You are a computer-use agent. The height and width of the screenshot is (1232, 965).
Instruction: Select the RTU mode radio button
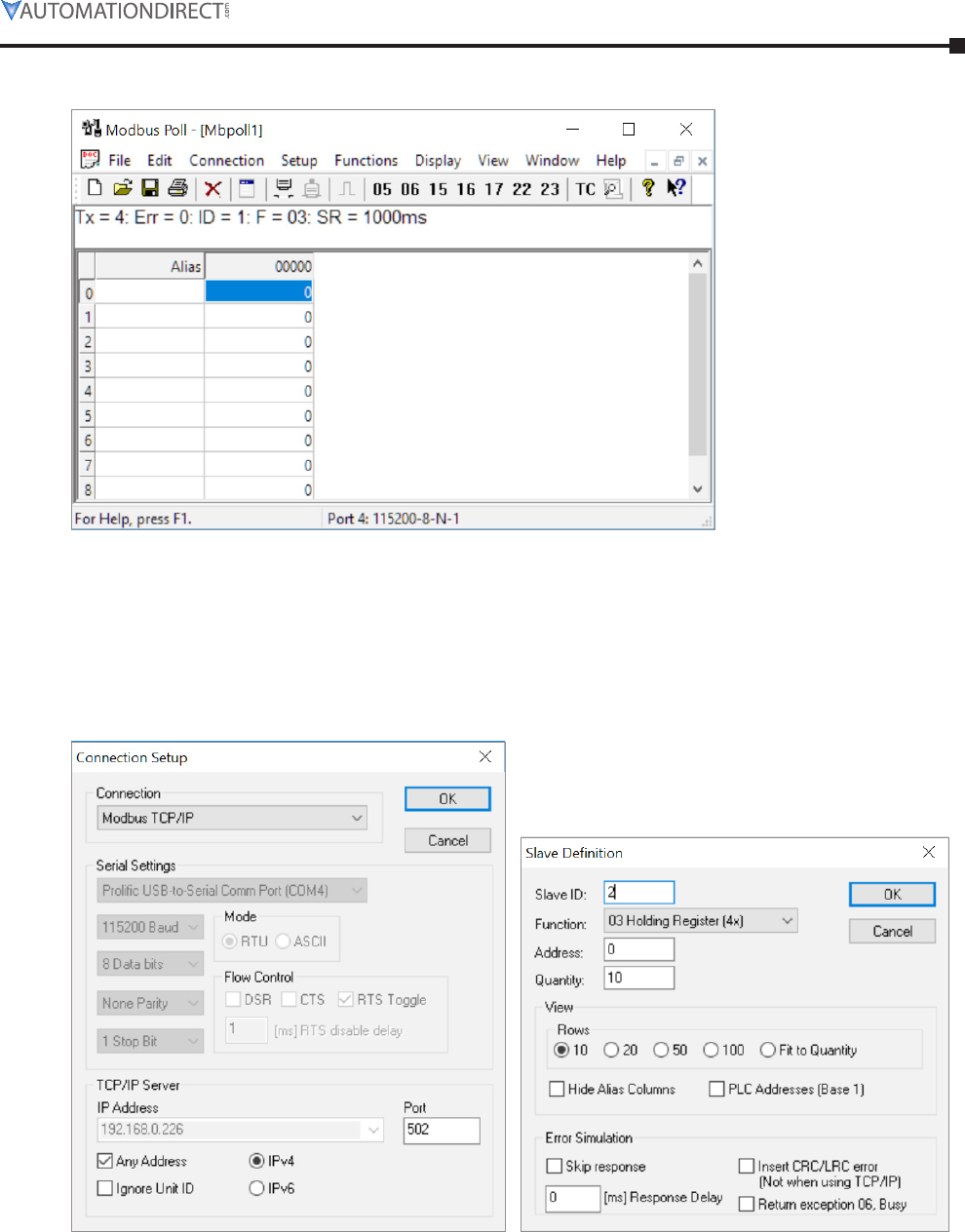pos(230,941)
